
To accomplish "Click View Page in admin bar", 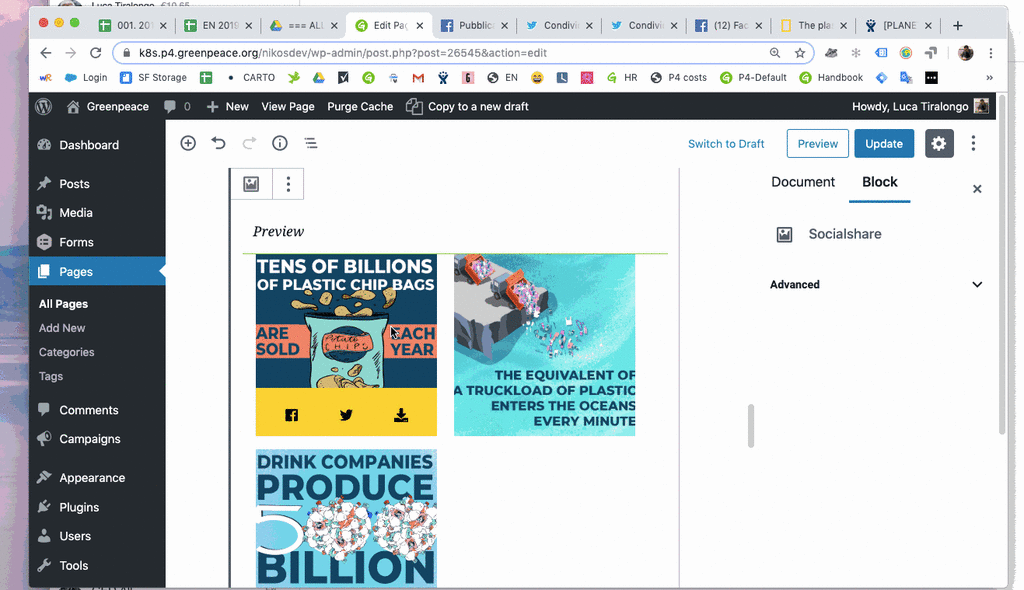I will pos(288,107).
